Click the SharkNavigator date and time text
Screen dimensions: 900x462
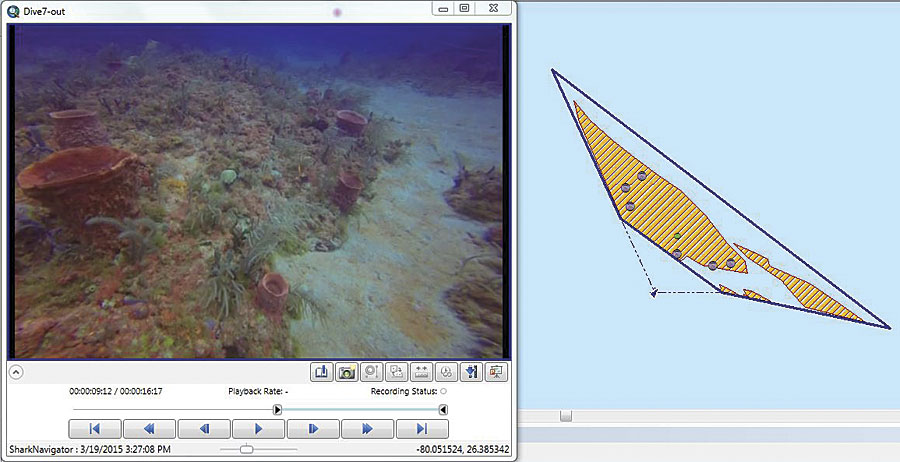pyautogui.click(x=90, y=449)
